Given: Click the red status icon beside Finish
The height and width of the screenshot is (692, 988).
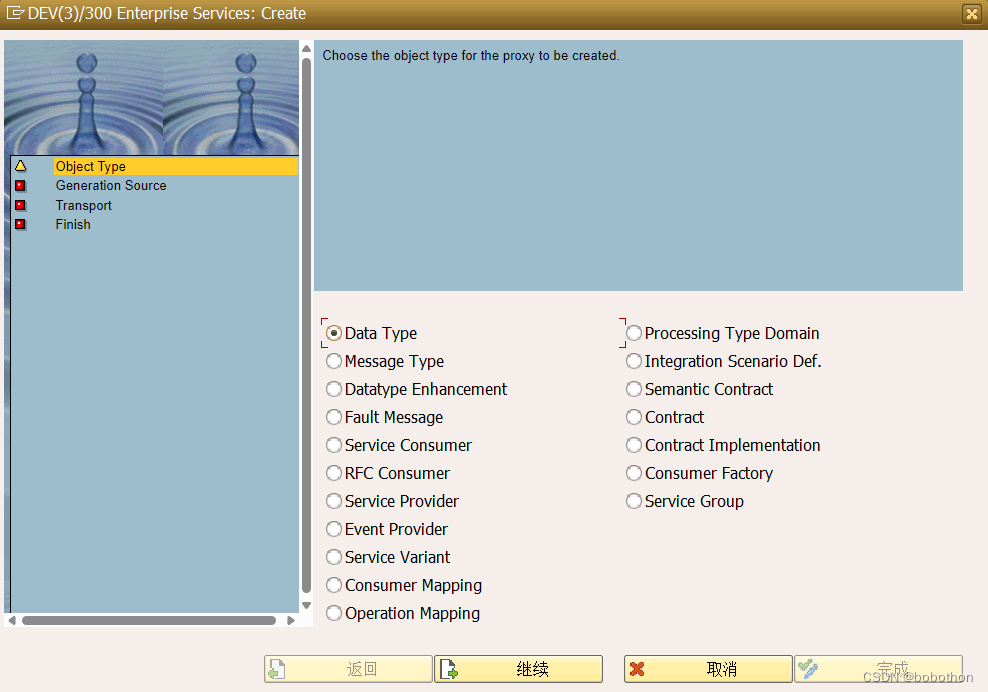Looking at the screenshot, I should click(22, 224).
